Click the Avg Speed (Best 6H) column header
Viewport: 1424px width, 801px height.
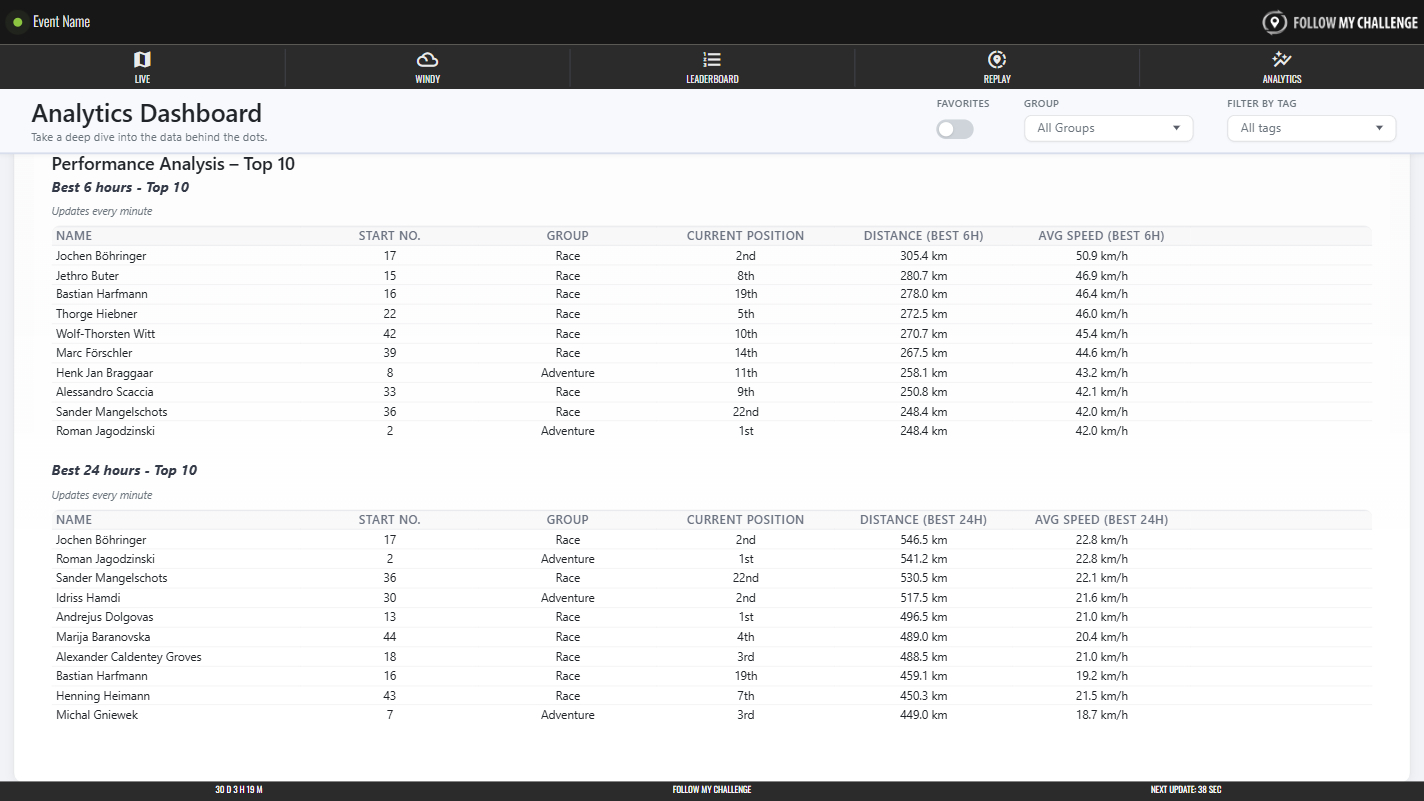click(1101, 236)
